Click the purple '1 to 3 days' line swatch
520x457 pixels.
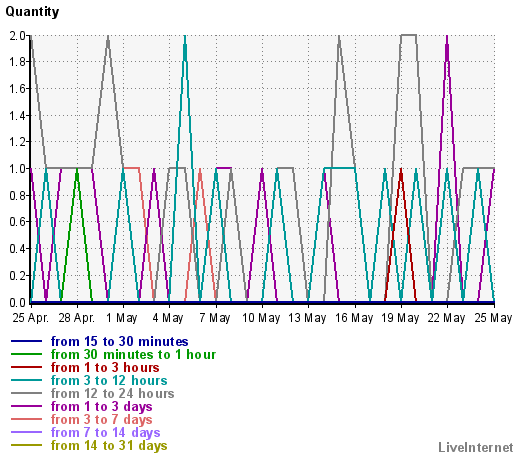26,406
